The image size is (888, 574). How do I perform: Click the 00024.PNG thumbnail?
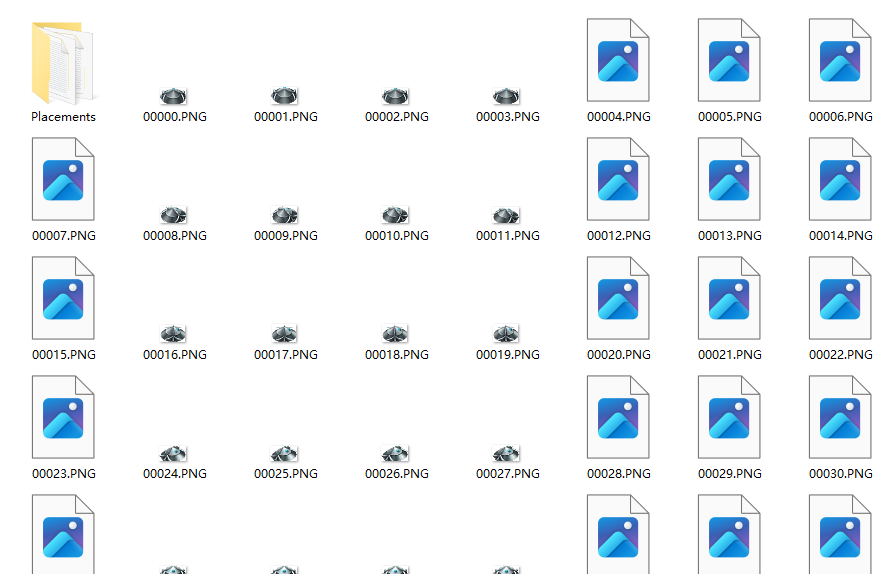[175, 454]
